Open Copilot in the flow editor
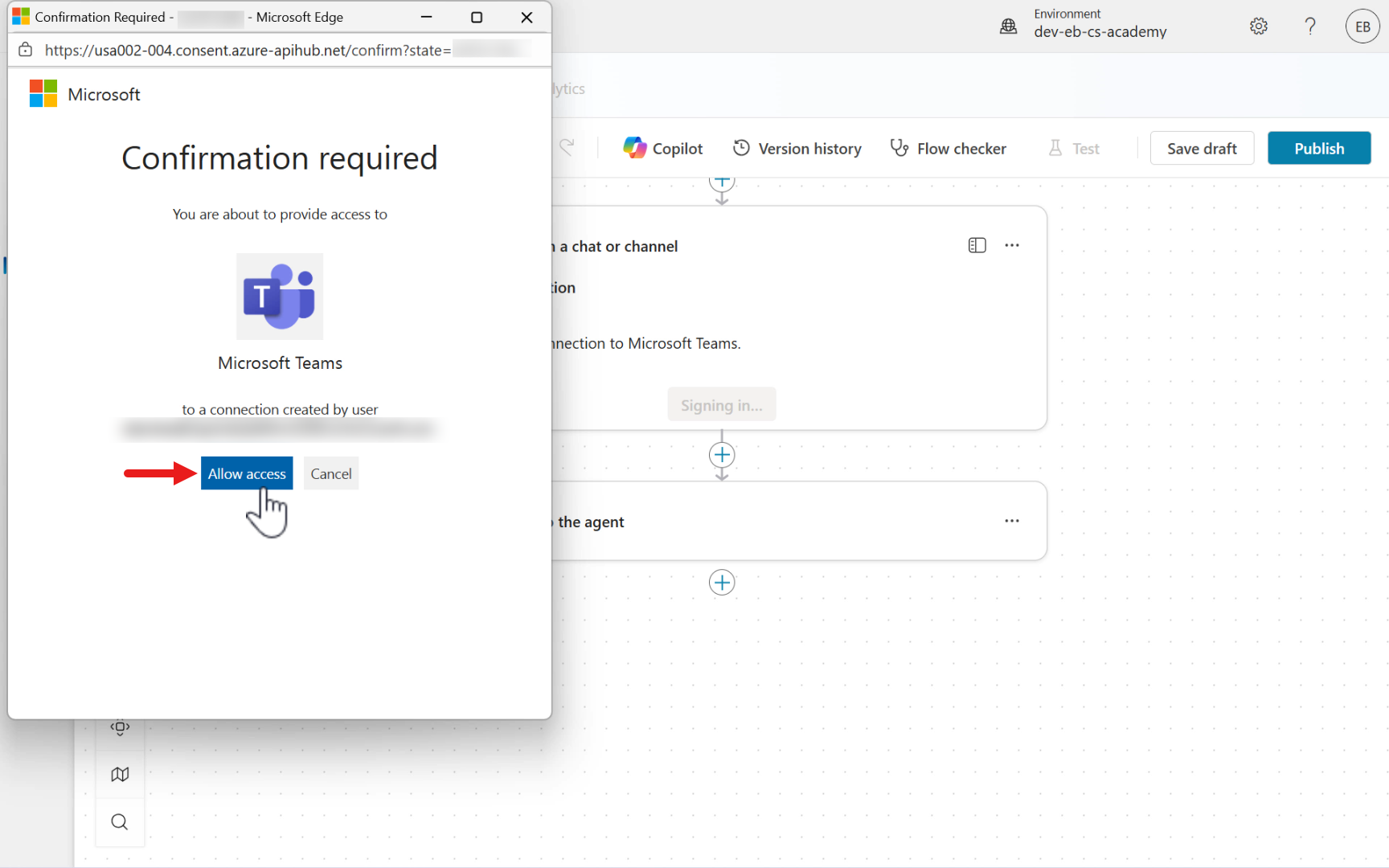This screenshot has width=1389, height=868. [x=662, y=148]
